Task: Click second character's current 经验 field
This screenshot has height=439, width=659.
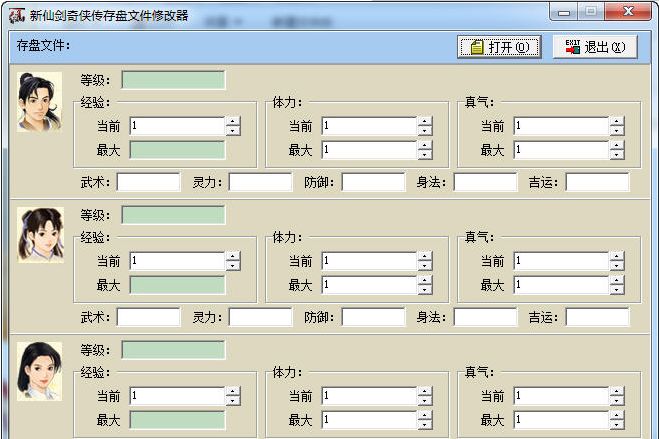Action: (177, 261)
